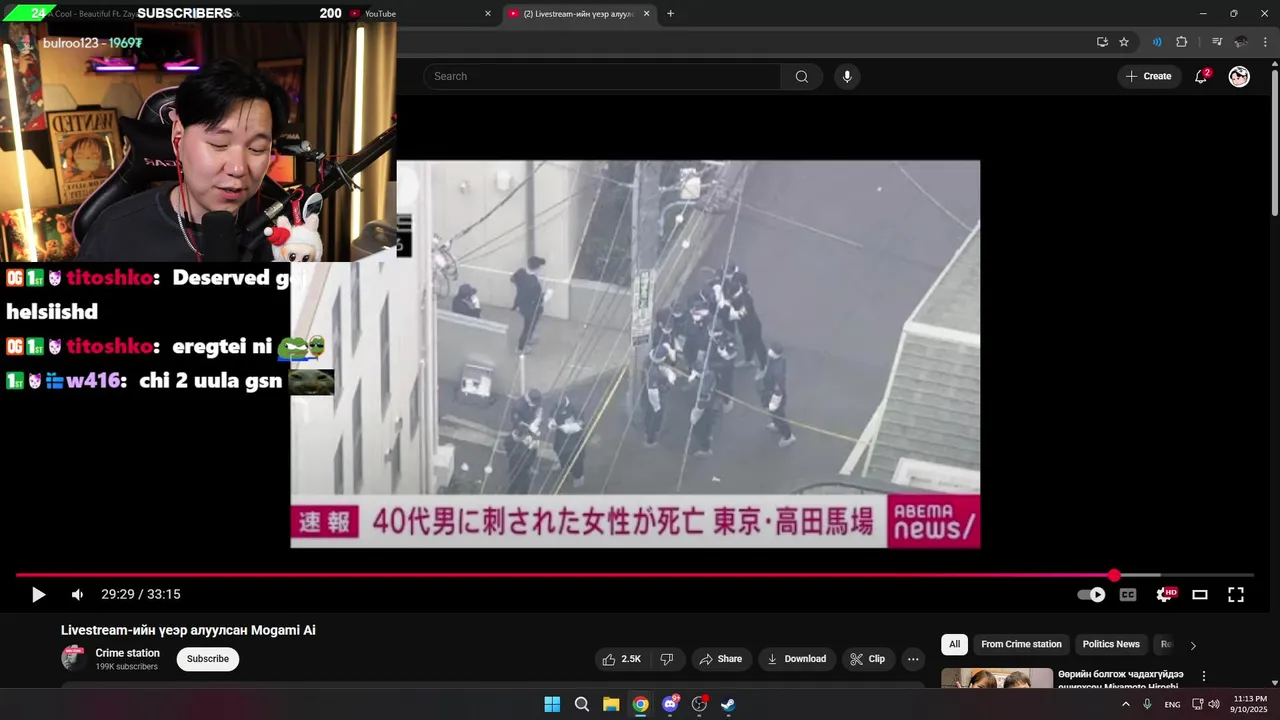Open YouTube notifications bell
1280x720 pixels.
tap(1201, 76)
